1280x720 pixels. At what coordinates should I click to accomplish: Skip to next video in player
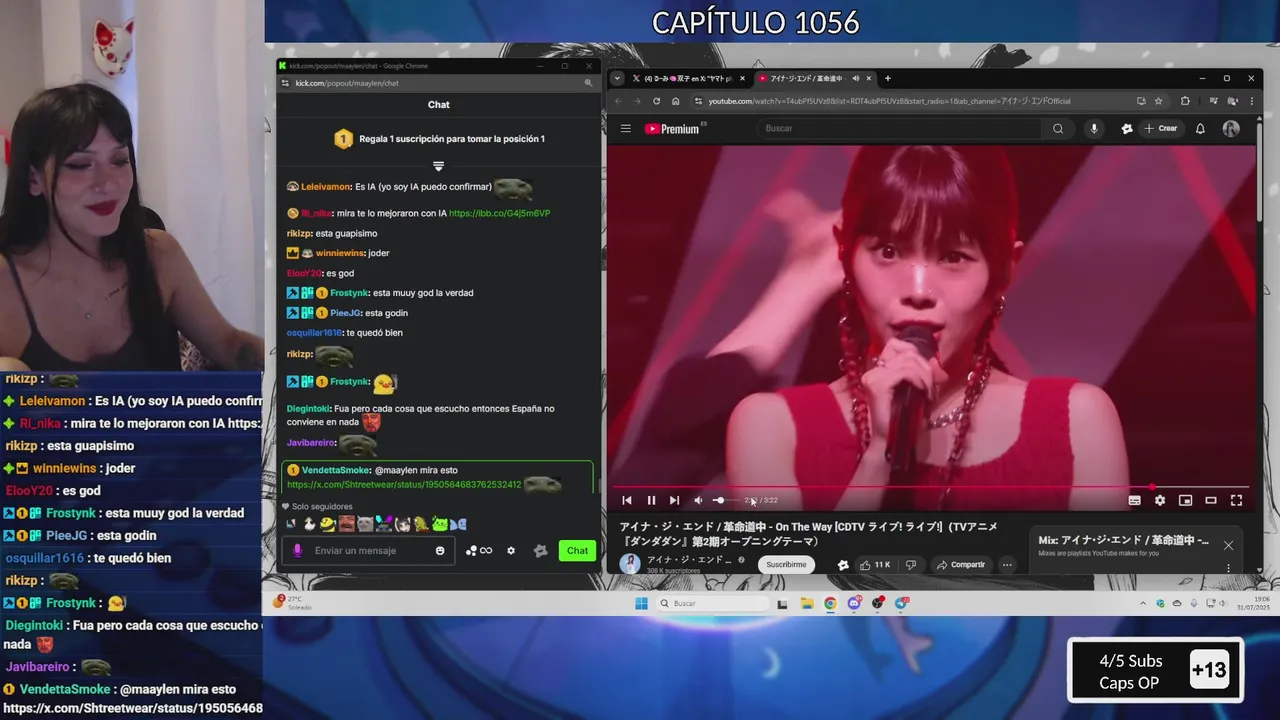click(x=674, y=500)
